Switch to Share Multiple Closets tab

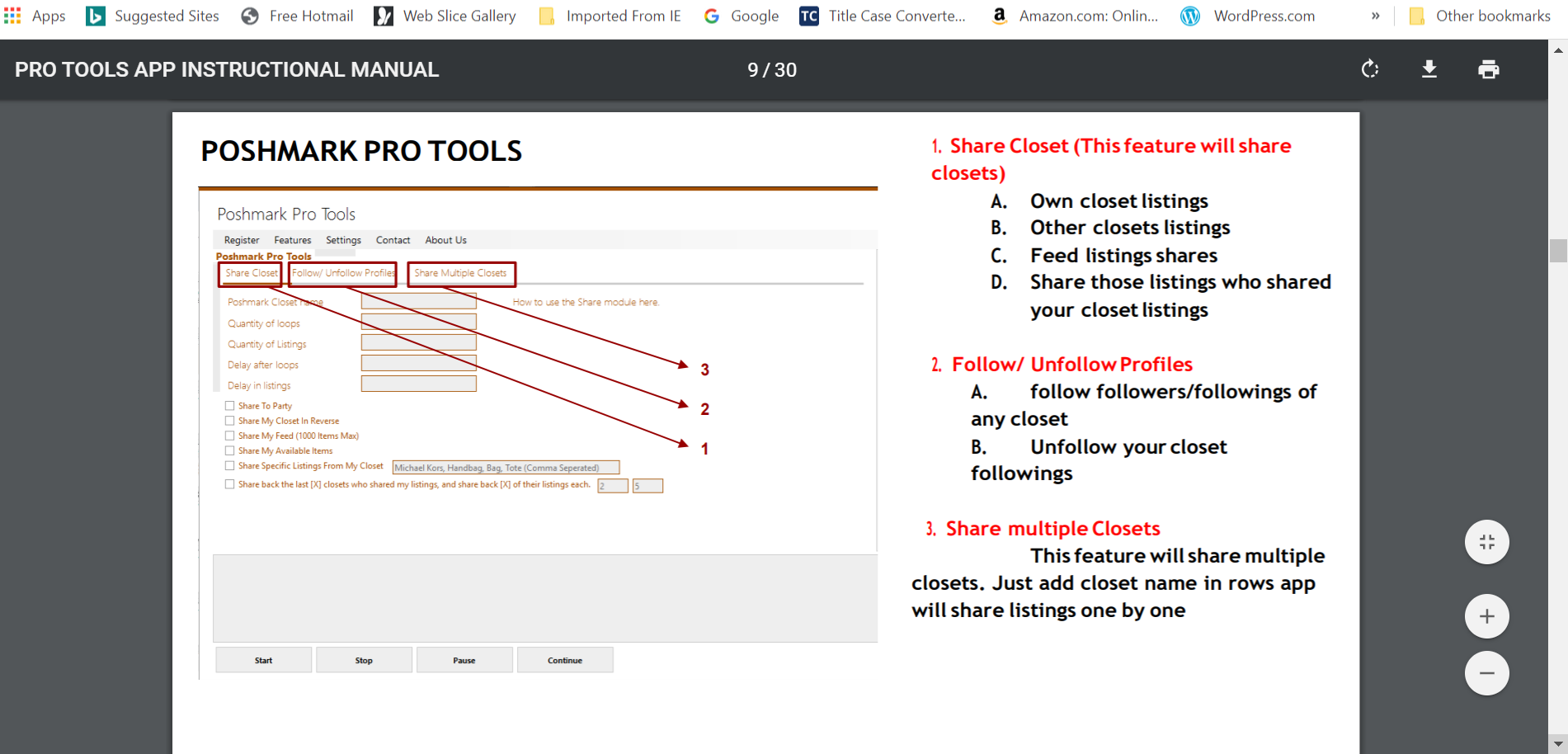461,274
